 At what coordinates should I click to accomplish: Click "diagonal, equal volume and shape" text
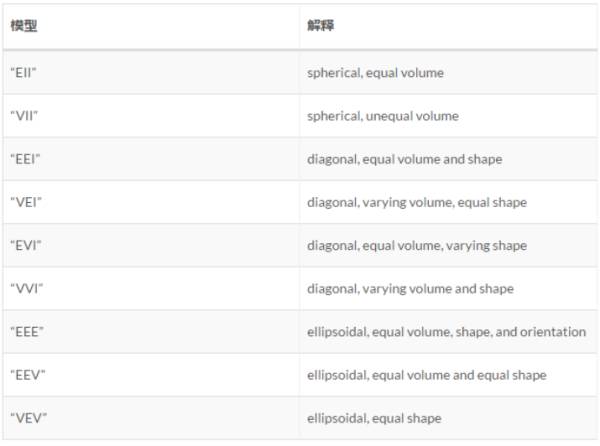(x=404, y=159)
